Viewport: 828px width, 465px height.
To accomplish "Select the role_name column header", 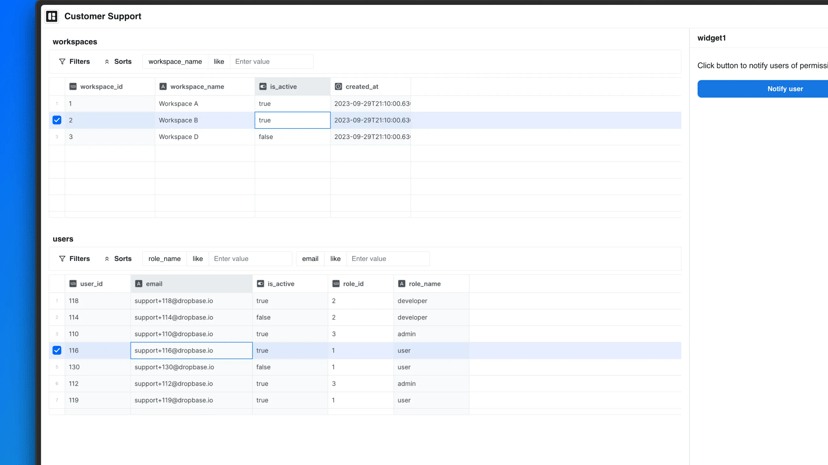I will (431, 284).
